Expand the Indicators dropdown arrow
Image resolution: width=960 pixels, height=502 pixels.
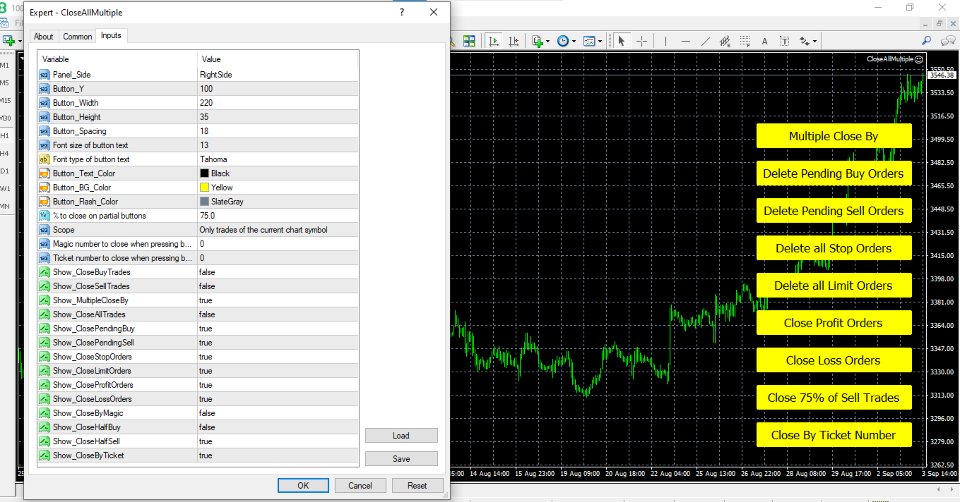(x=547, y=41)
